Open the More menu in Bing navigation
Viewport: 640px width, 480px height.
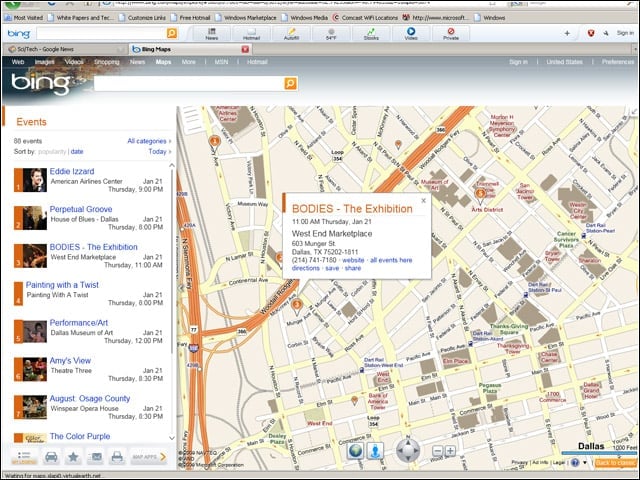click(189, 62)
